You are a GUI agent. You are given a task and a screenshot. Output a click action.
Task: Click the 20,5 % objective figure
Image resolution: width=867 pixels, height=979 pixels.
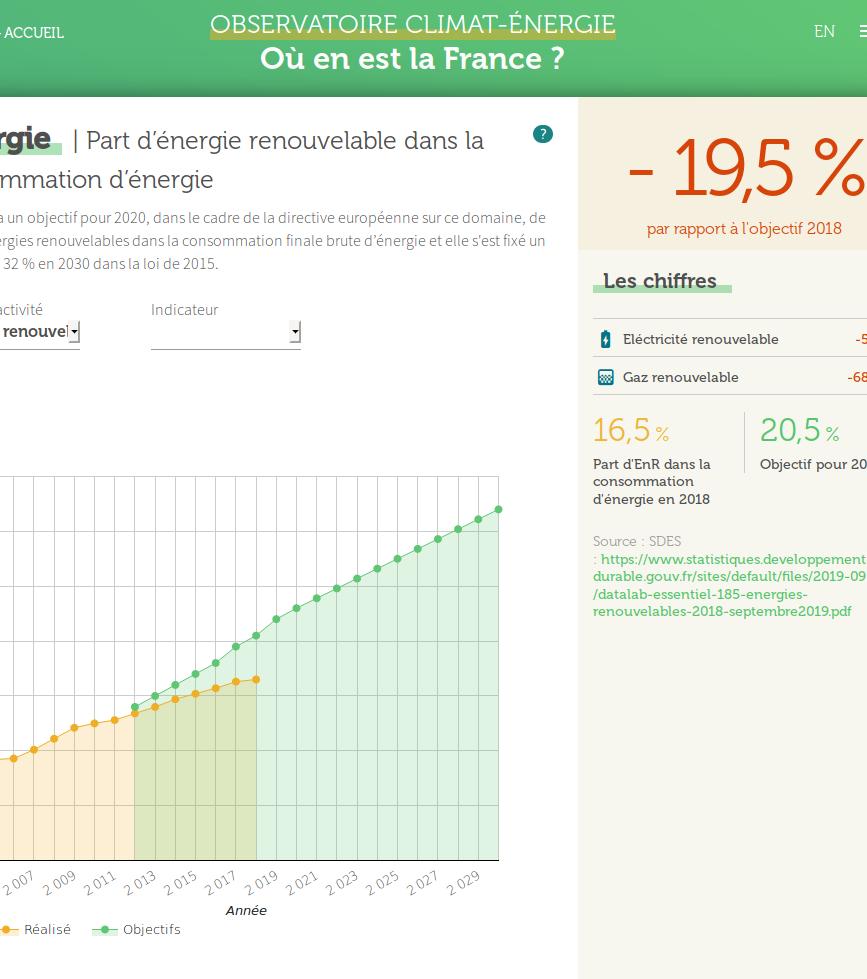click(800, 430)
